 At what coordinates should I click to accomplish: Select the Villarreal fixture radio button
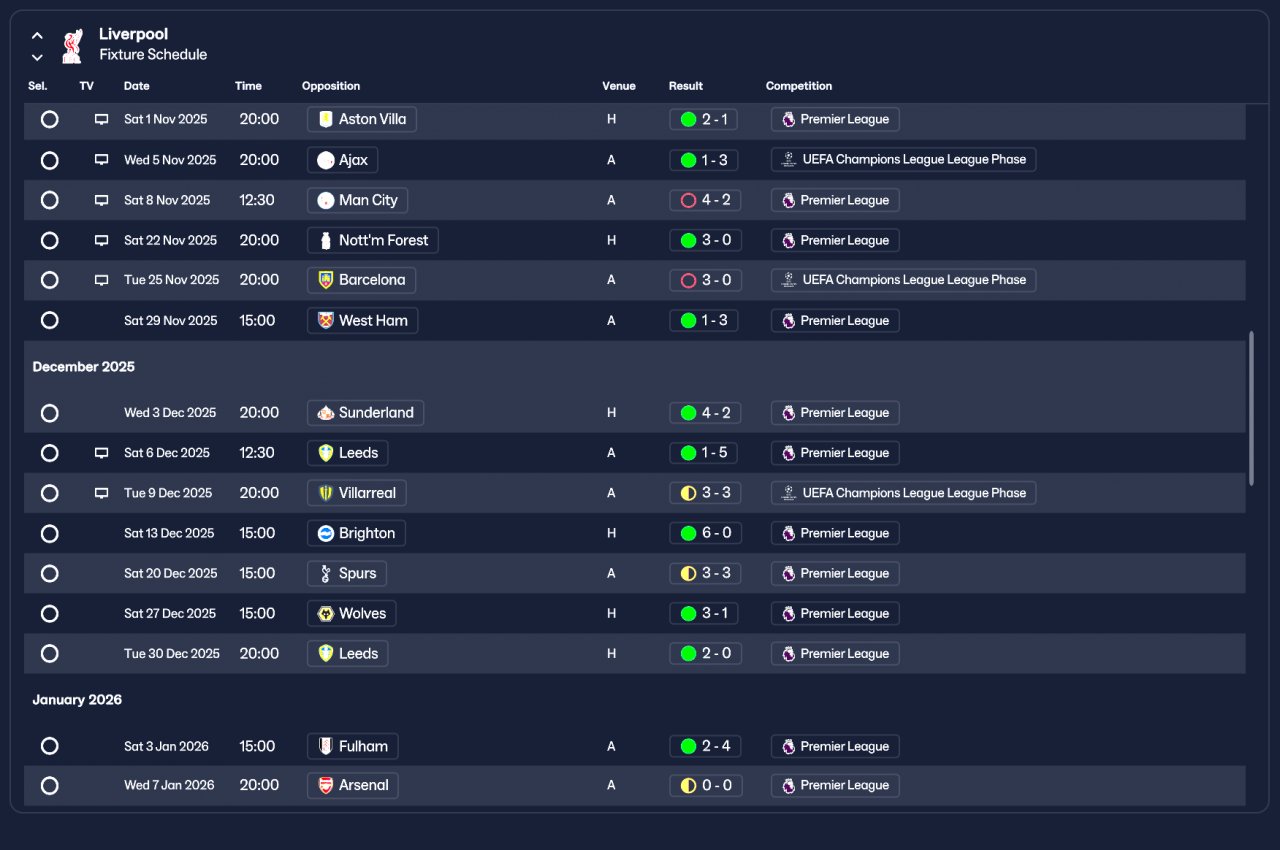pyautogui.click(x=49, y=493)
